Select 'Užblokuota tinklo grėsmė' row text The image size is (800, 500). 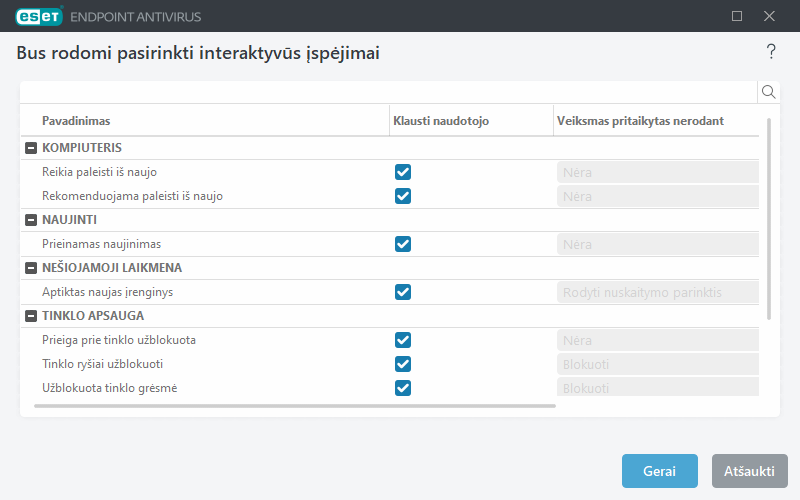109,388
